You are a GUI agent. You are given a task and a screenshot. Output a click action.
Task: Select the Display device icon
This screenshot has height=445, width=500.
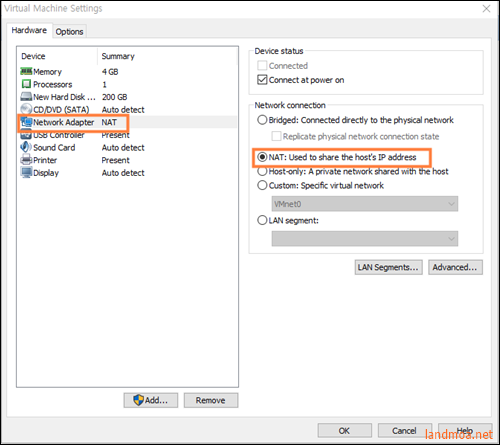[x=26, y=172]
